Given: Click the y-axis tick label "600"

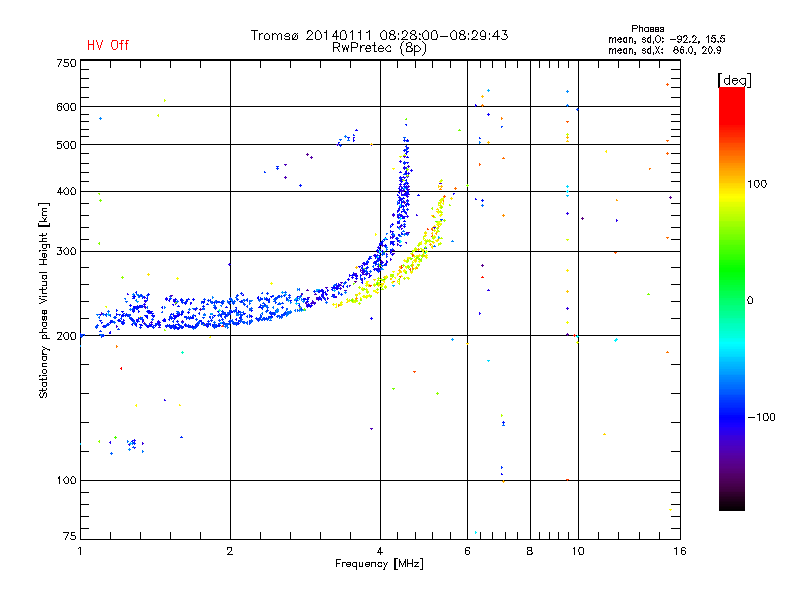Looking at the screenshot, I should coord(66,107).
